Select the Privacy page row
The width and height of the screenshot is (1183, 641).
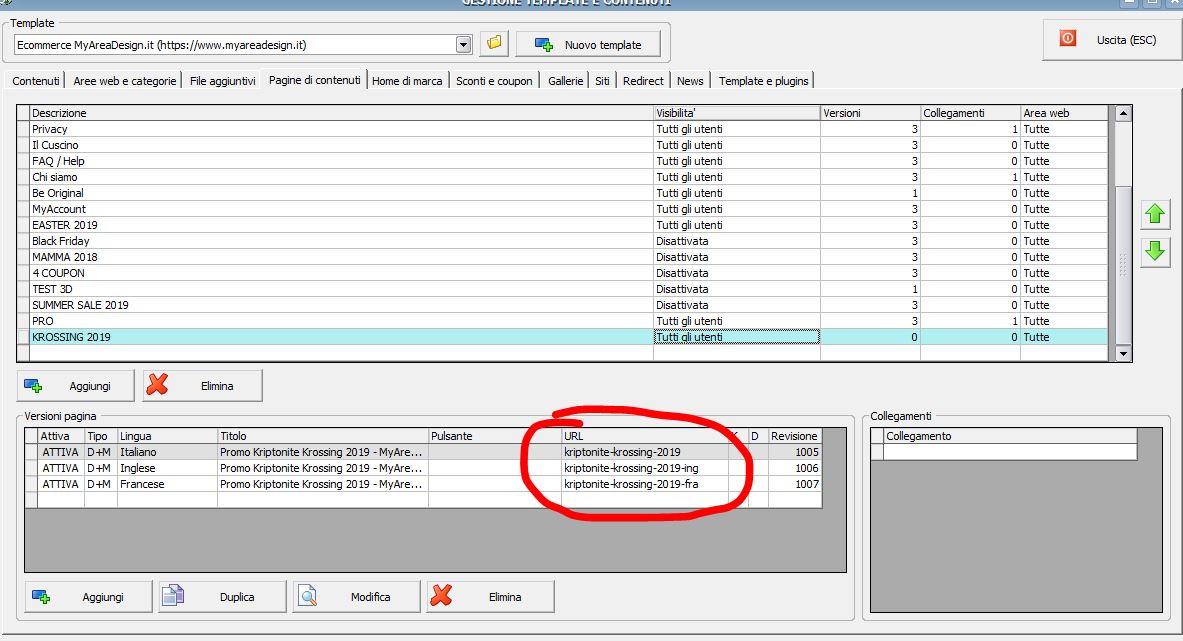562,129
